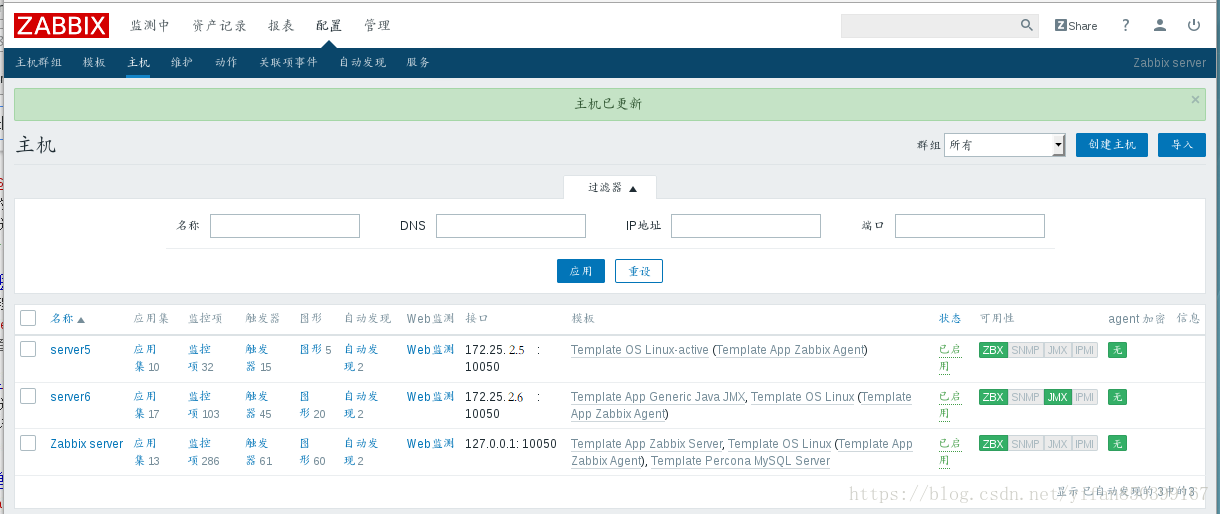Image resolution: width=1220 pixels, height=514 pixels.
Task: Click the logout power icon
Action: 1194,25
